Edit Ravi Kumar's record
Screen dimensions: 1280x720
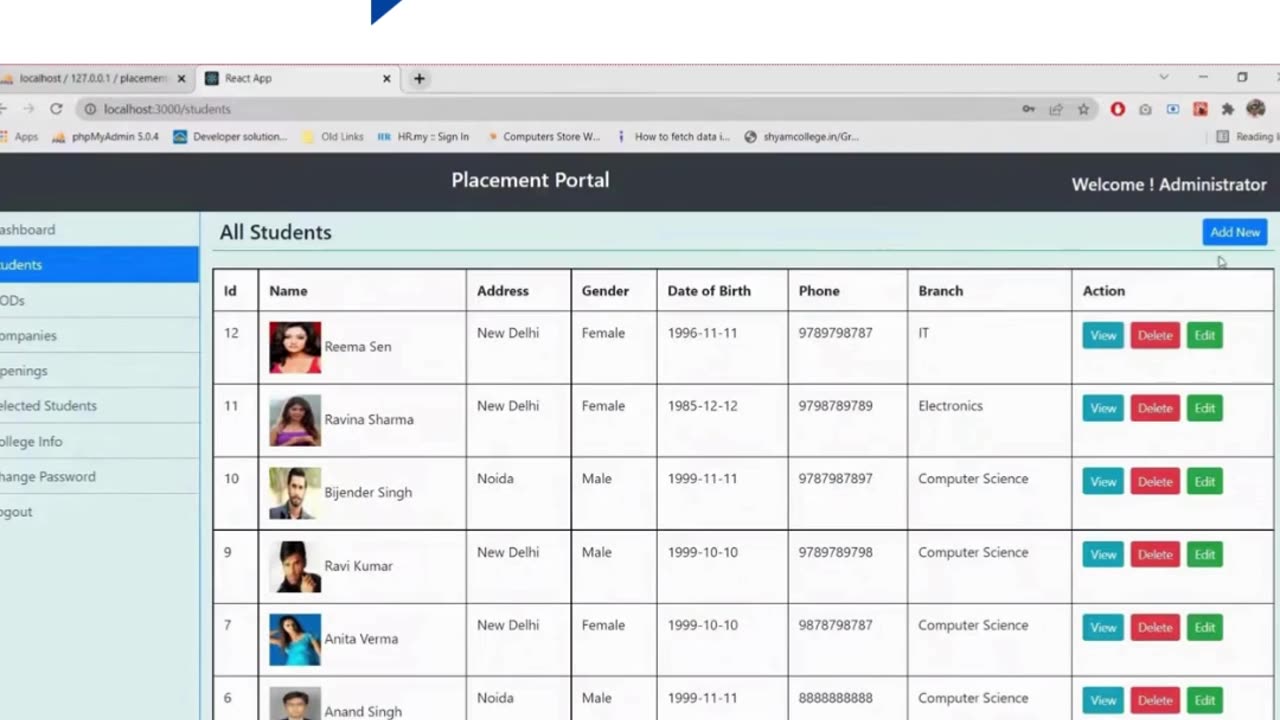pyautogui.click(x=1205, y=554)
